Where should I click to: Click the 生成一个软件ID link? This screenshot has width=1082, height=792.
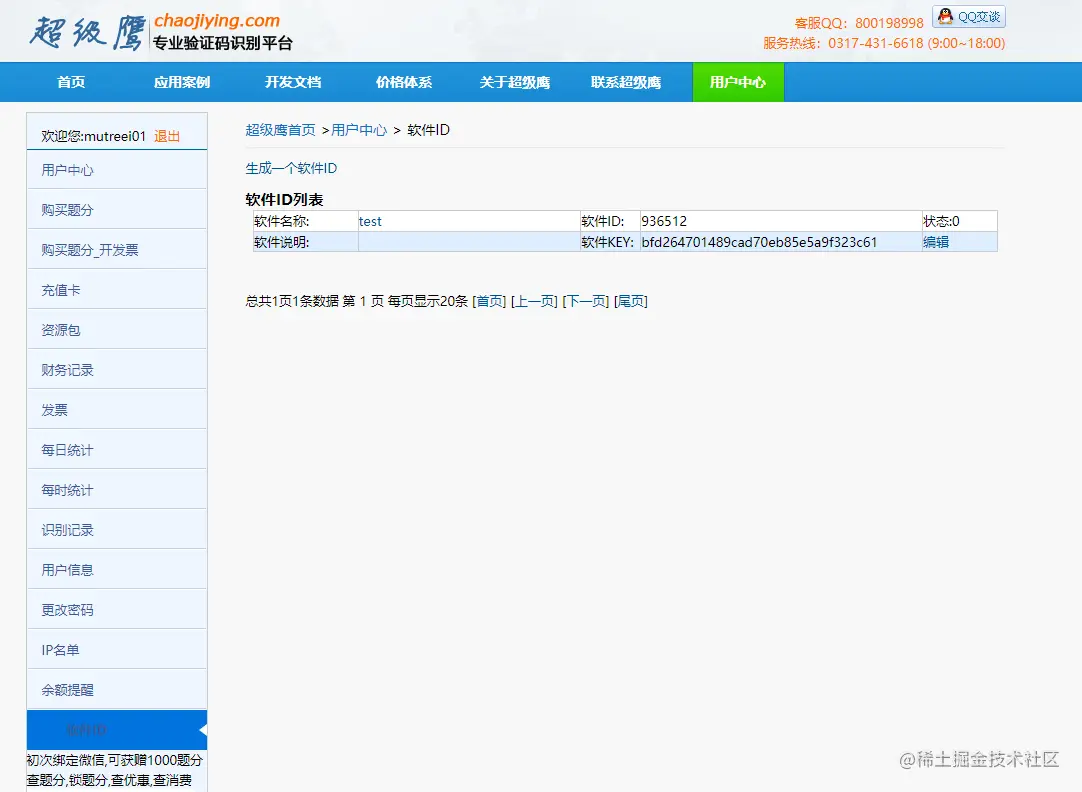[291, 168]
